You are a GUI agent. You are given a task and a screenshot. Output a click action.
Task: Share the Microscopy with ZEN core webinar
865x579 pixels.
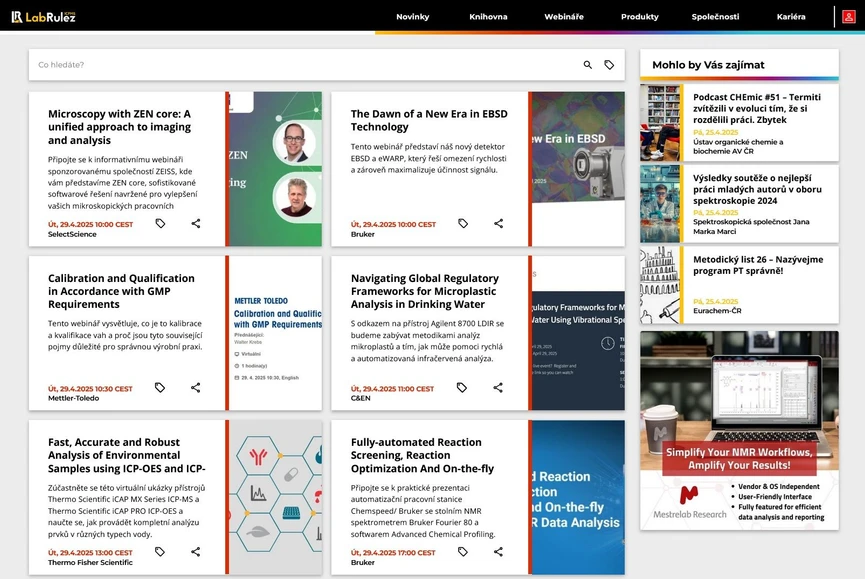click(196, 223)
